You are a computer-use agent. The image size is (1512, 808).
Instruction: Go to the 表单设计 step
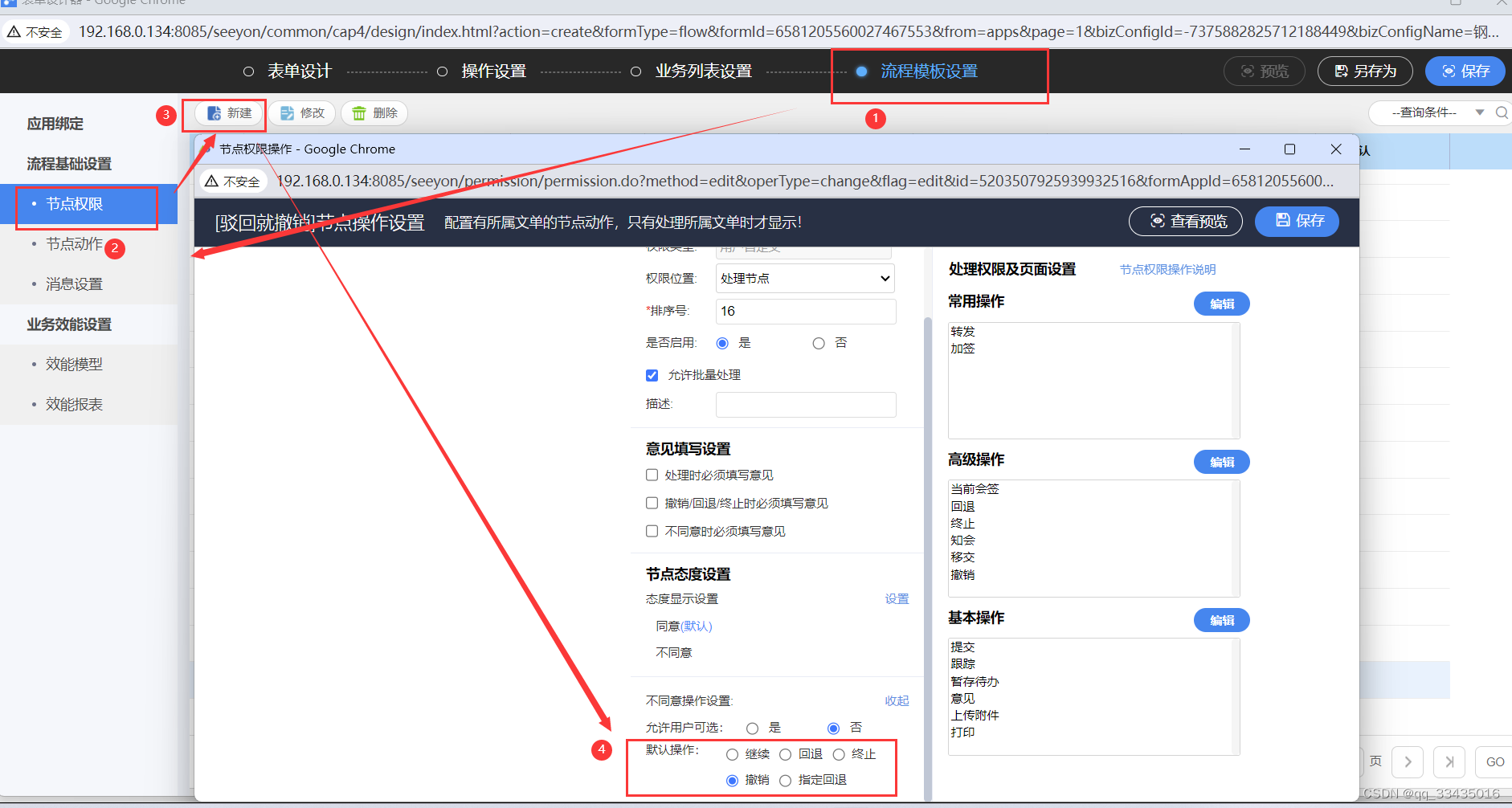coord(299,71)
